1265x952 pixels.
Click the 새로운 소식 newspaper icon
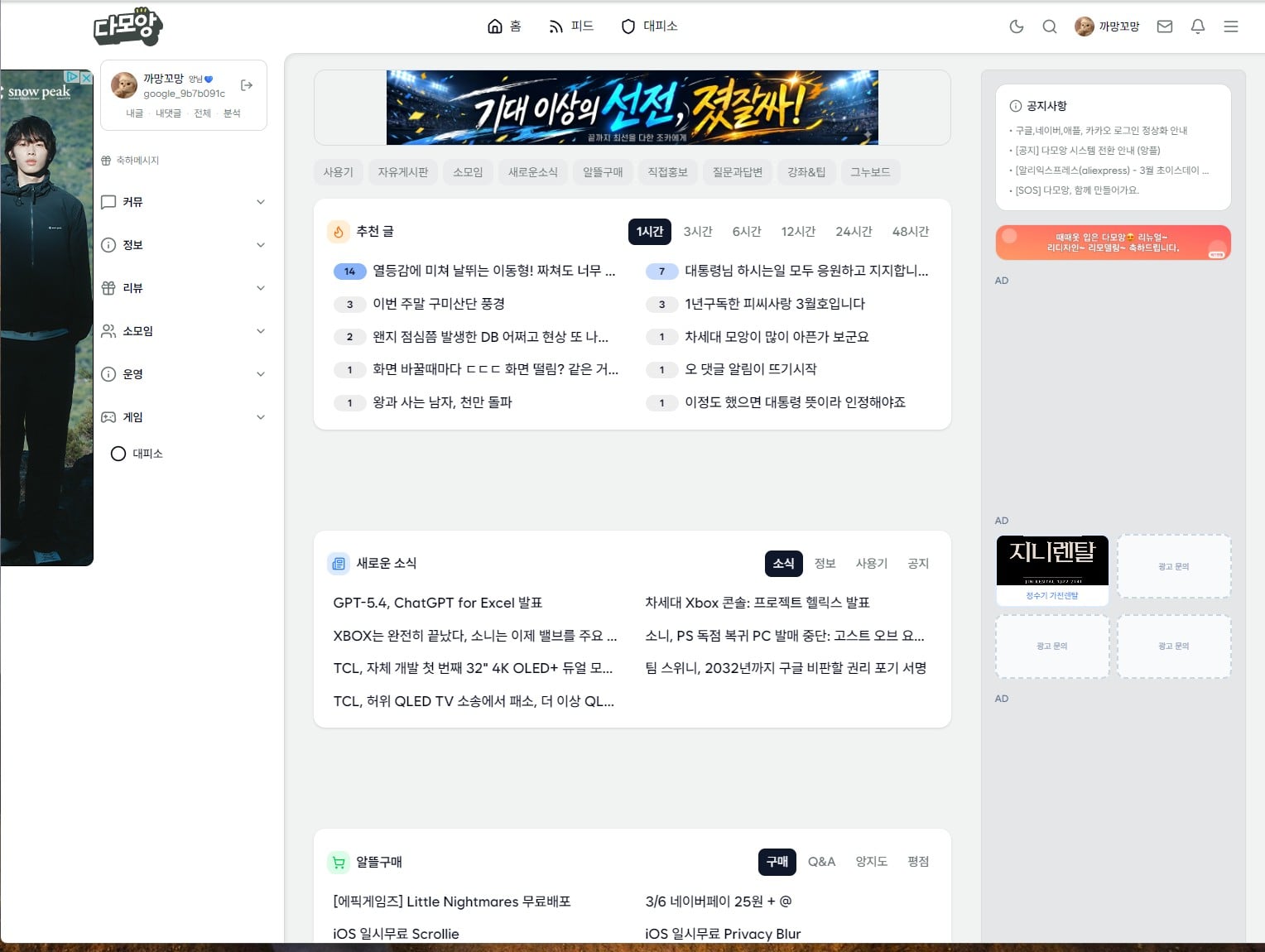[x=338, y=564]
